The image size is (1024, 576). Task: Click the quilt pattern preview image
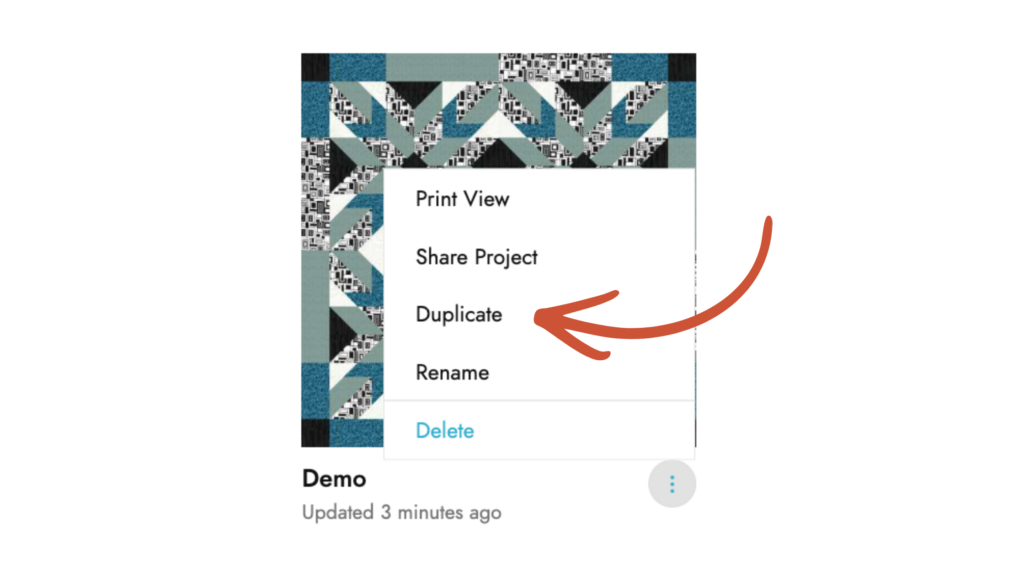[x=341, y=250]
